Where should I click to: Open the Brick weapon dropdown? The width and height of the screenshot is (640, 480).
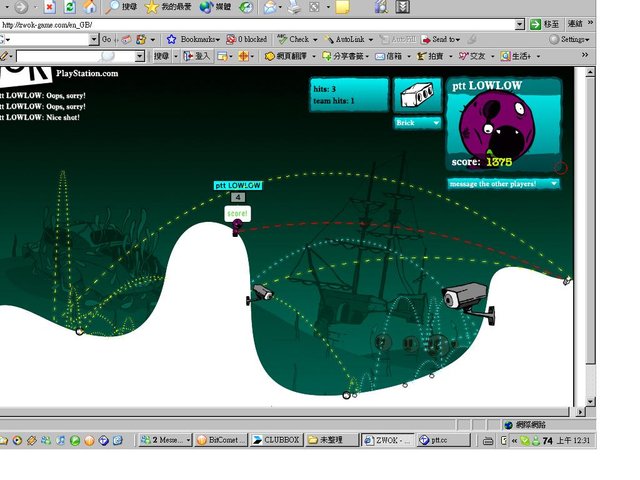(x=436, y=123)
